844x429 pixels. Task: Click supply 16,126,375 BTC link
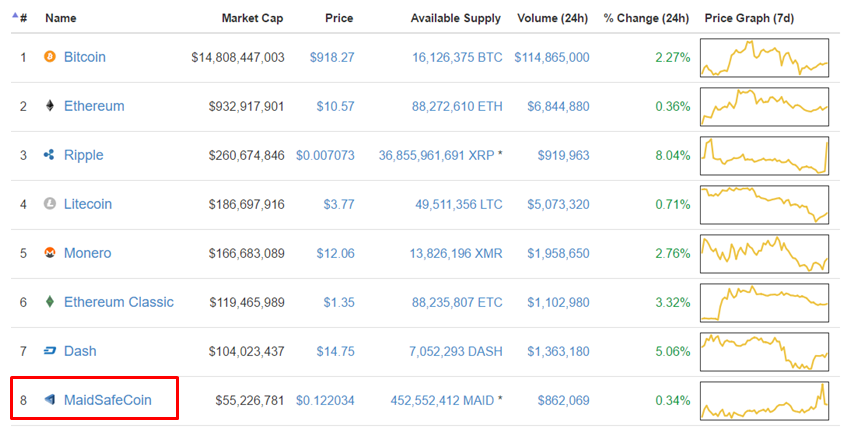click(458, 57)
